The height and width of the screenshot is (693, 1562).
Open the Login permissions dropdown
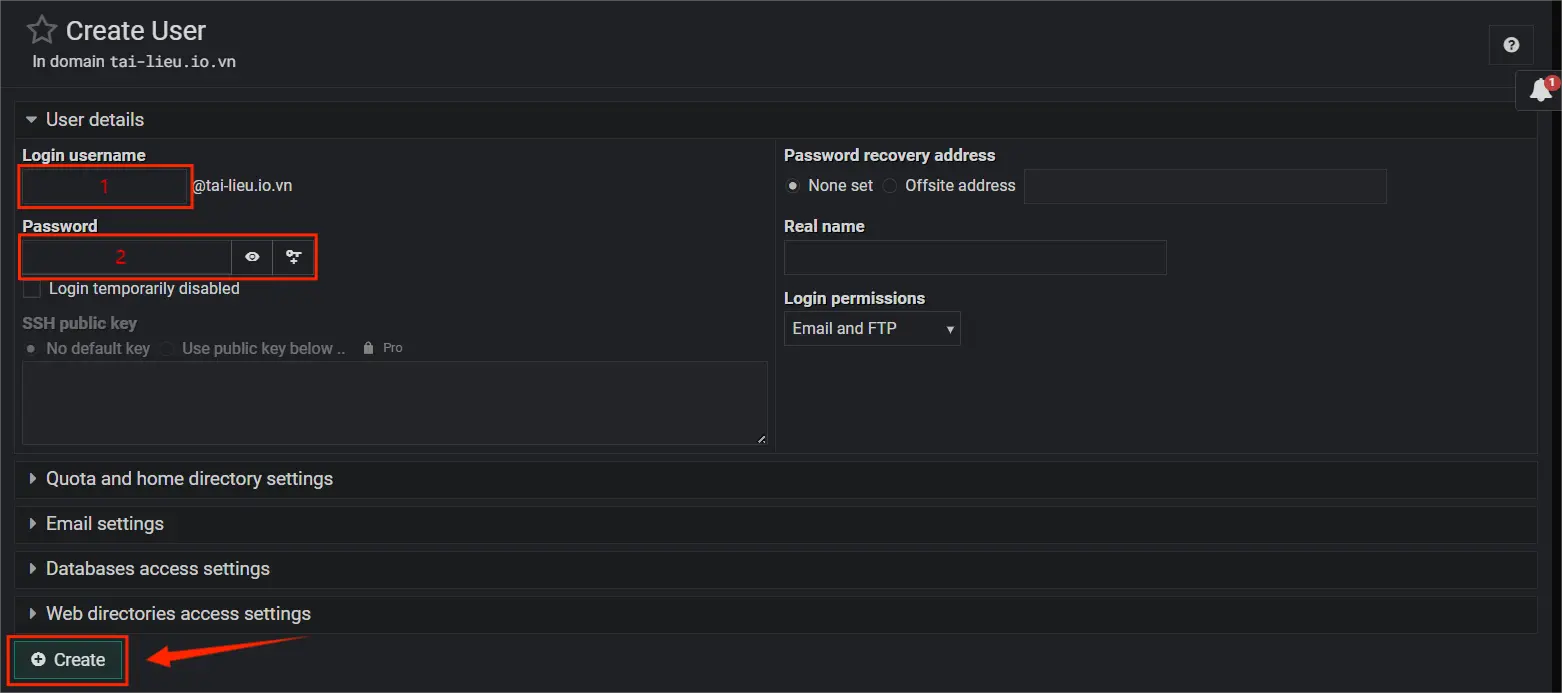(871, 328)
